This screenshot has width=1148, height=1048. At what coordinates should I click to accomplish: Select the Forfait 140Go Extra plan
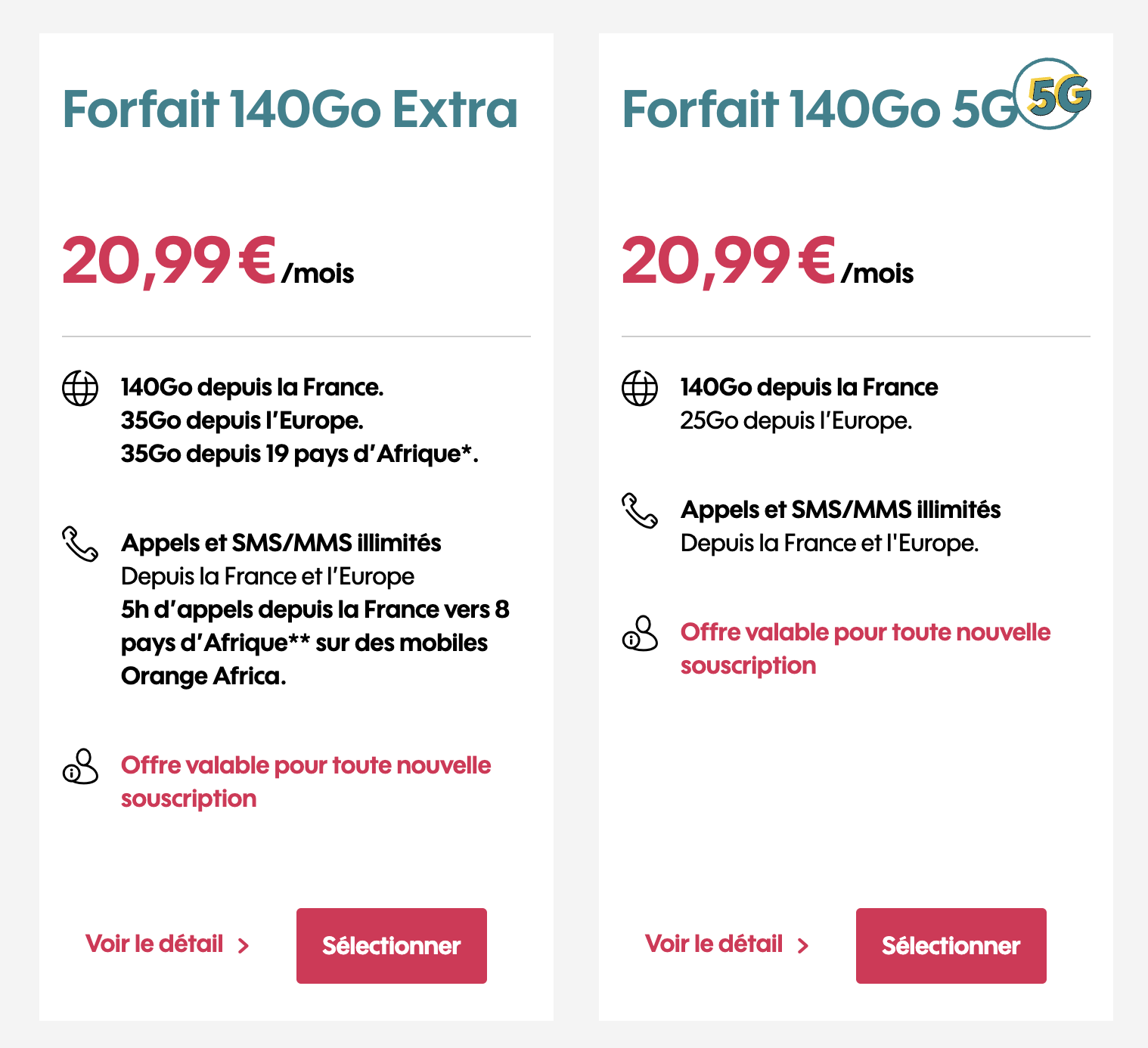392,946
